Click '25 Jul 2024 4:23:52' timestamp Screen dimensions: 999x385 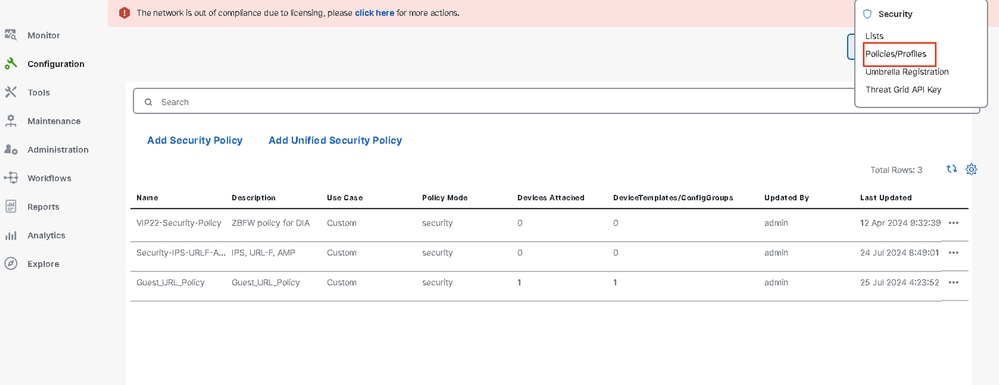click(900, 282)
